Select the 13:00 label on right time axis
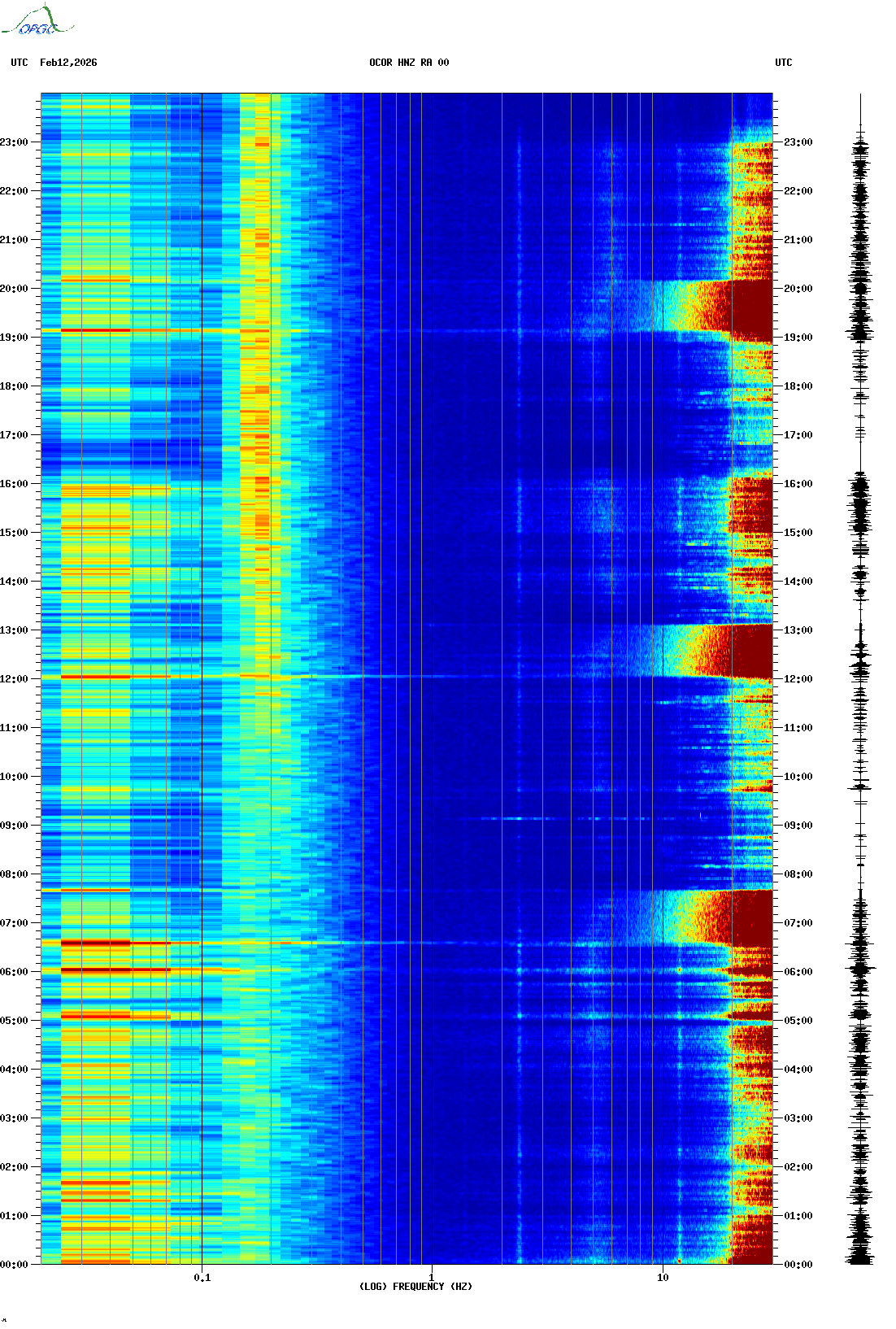This screenshot has height=1329, width=896. click(798, 630)
